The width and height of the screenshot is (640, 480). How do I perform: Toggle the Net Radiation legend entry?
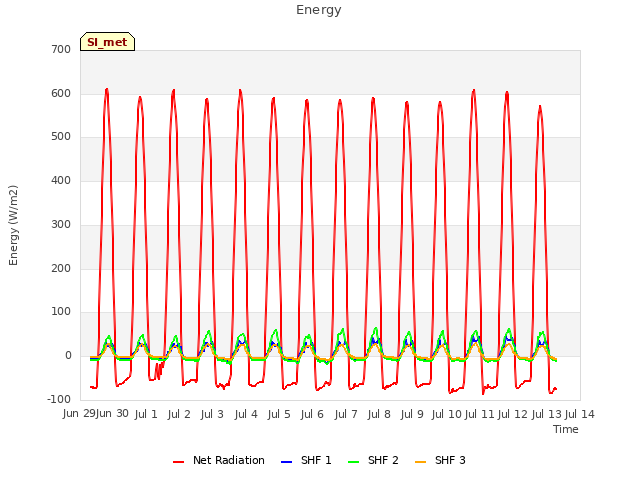[219, 460]
